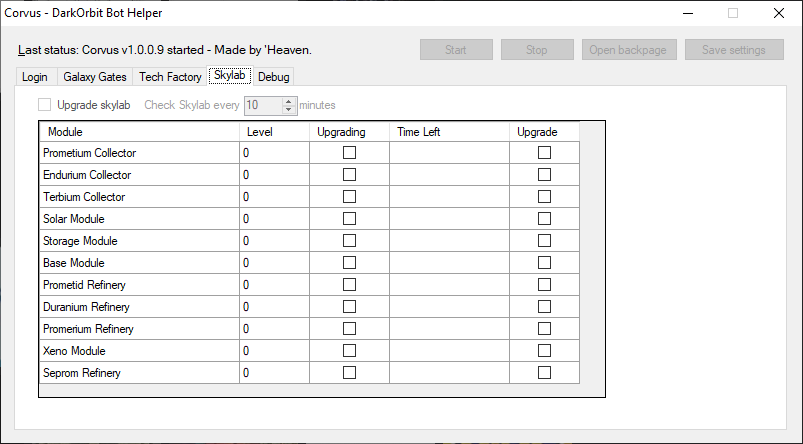Screen dimensions: 803x444
Task: Tick Upgrade checkbox for Terbium Collector
Action: coord(544,197)
